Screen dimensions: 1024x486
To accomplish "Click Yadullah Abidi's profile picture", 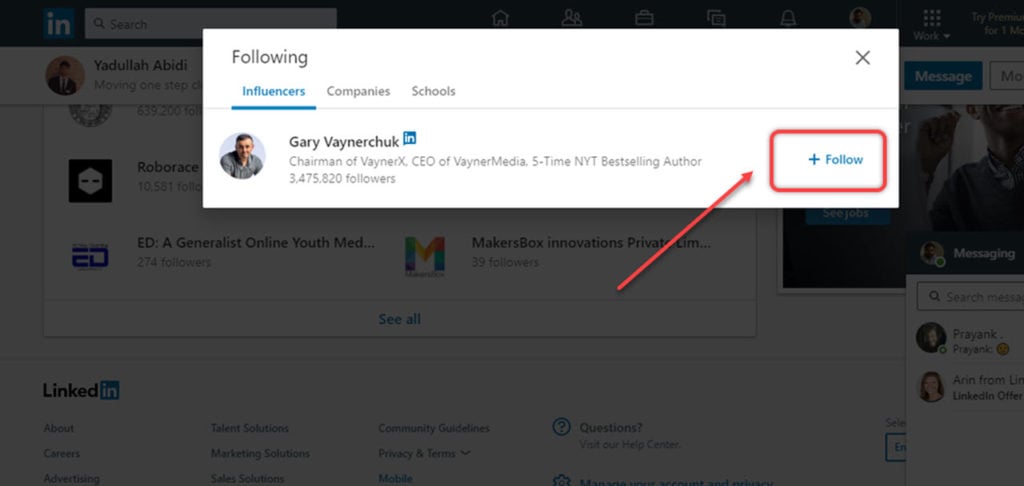I will tap(65, 75).
